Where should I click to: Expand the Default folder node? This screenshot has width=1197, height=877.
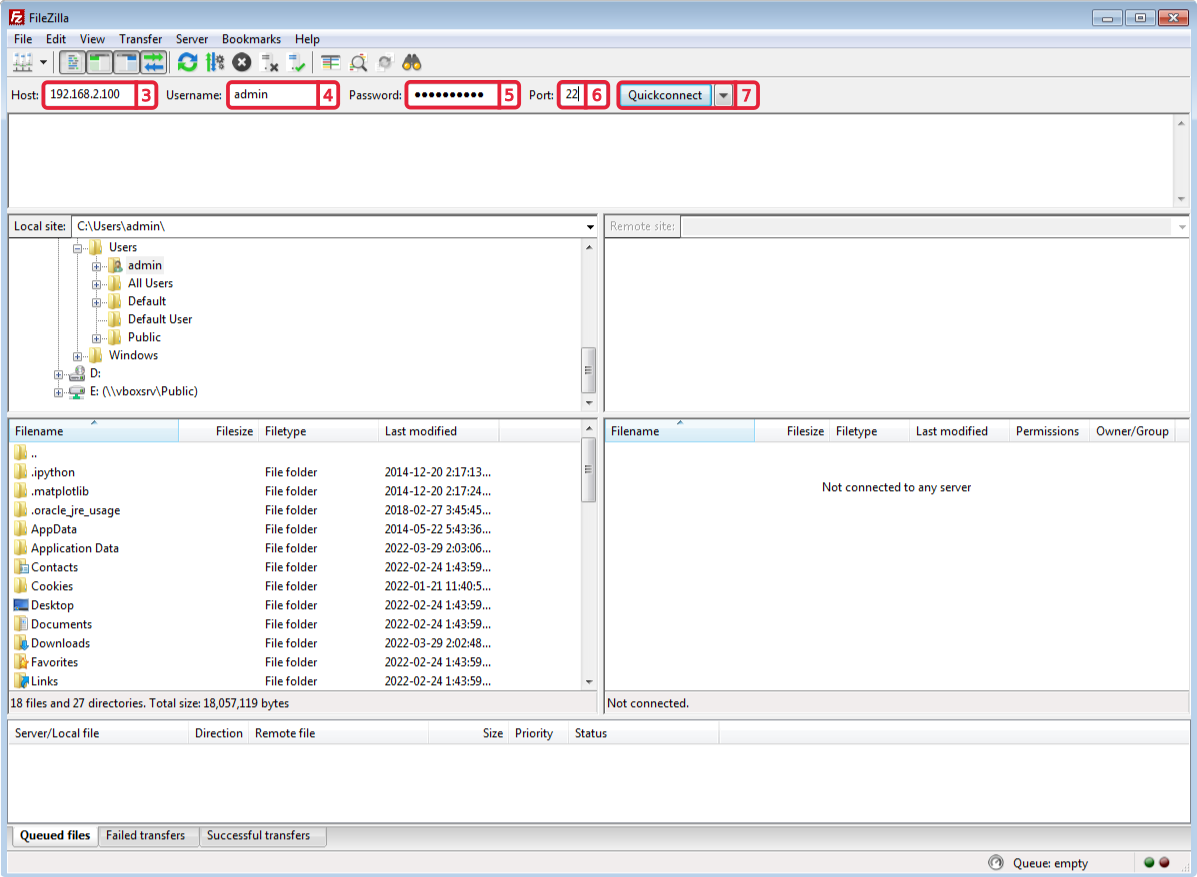(x=96, y=302)
